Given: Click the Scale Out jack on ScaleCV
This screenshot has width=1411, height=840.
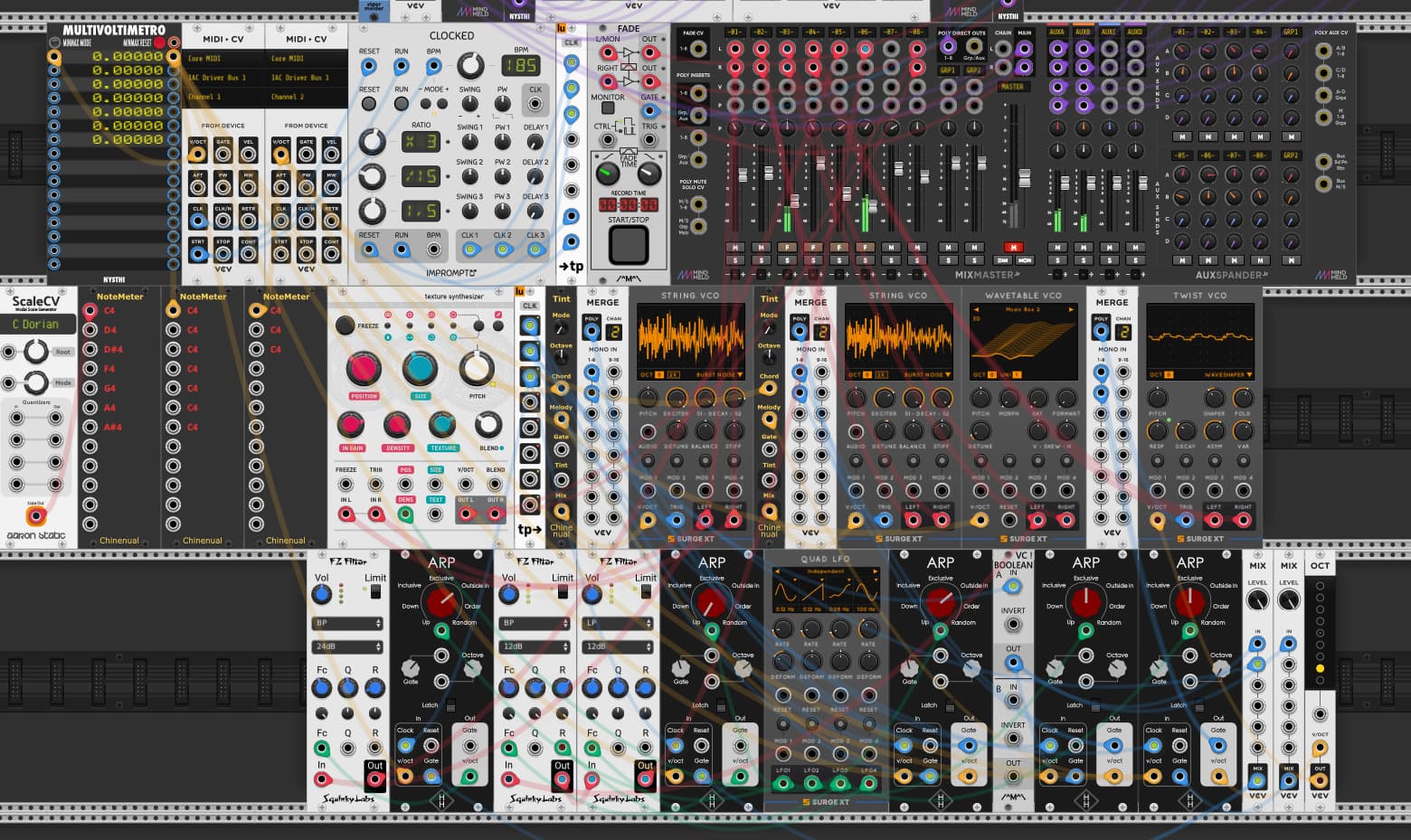Looking at the screenshot, I should [x=35, y=516].
